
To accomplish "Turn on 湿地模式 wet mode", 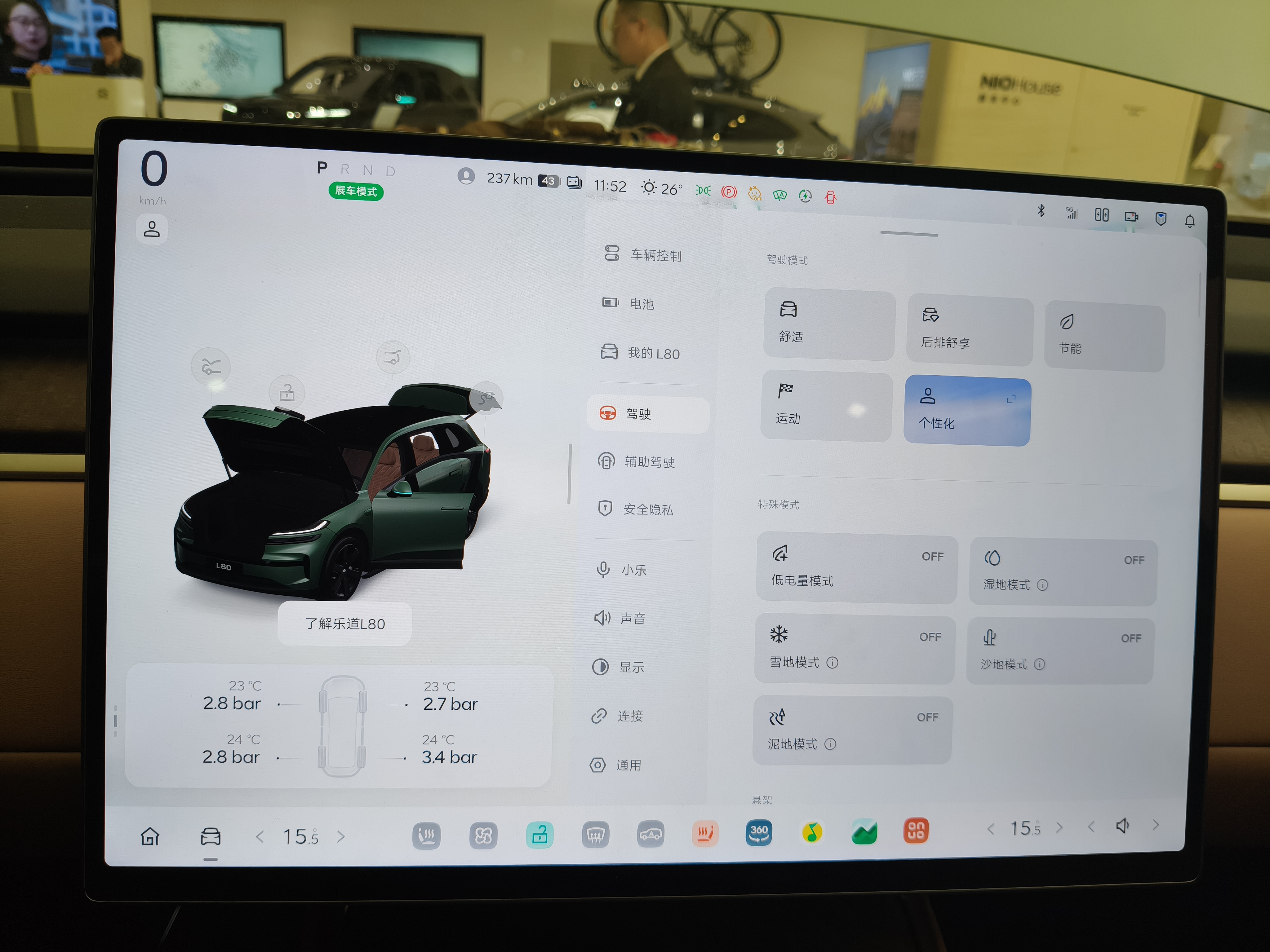I will (1063, 572).
